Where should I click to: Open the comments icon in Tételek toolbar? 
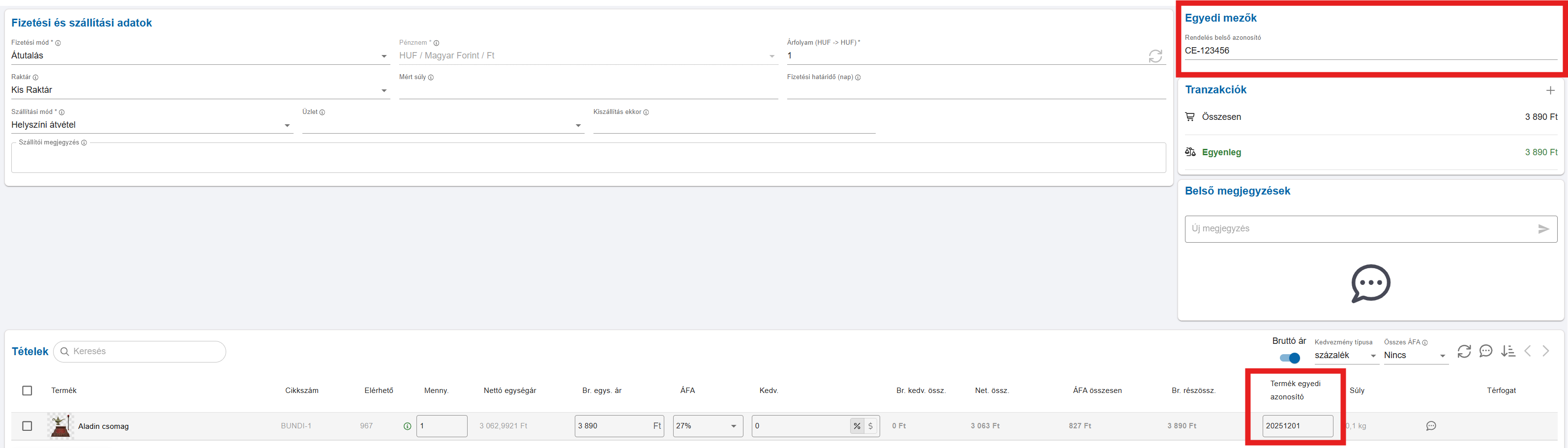click(x=1486, y=351)
